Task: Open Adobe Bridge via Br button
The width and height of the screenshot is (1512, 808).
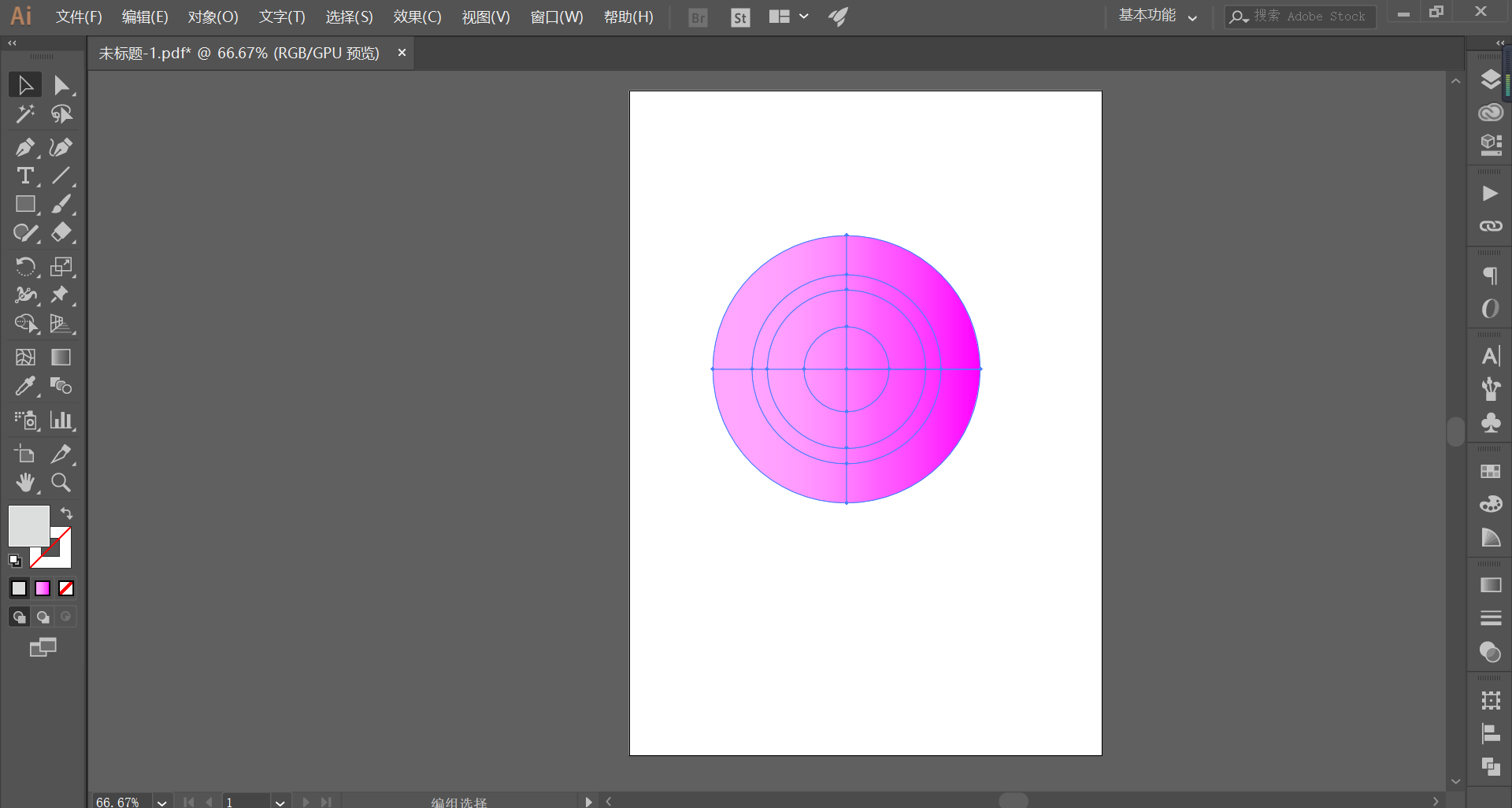Action: [x=698, y=17]
